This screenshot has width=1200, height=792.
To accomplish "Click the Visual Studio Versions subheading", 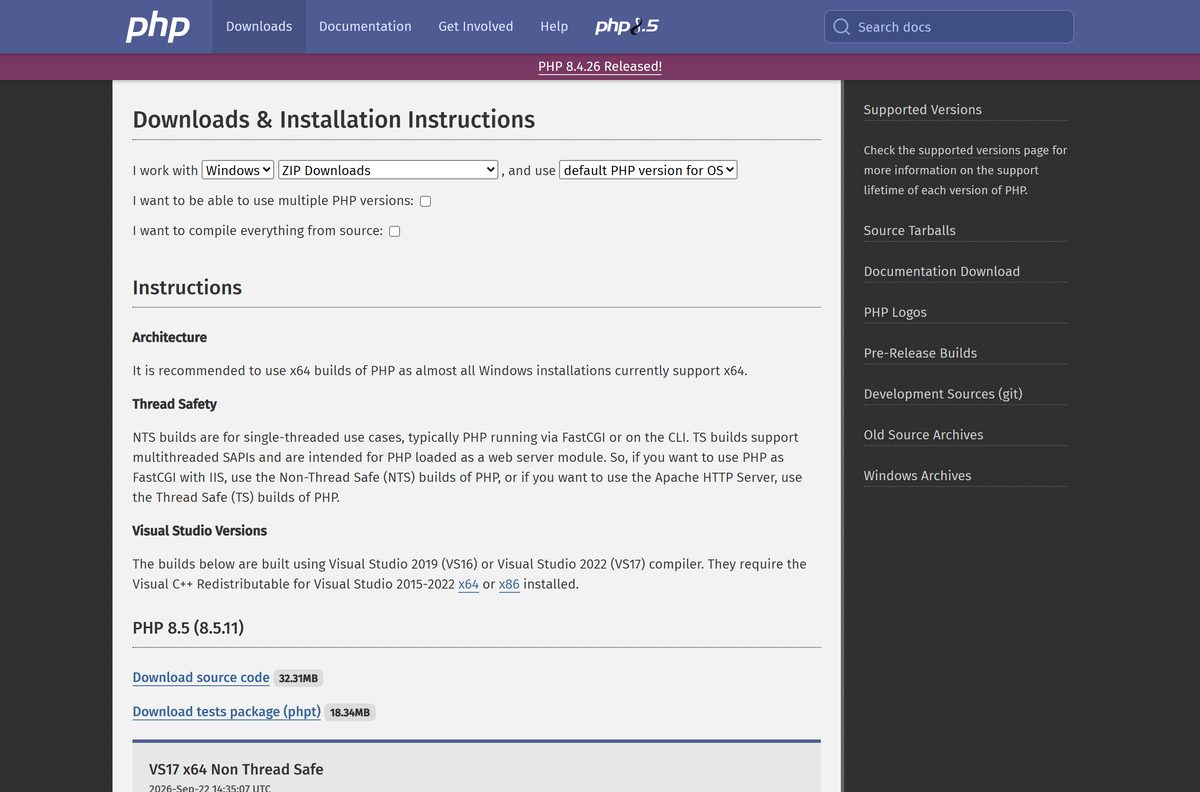I will [200, 531].
